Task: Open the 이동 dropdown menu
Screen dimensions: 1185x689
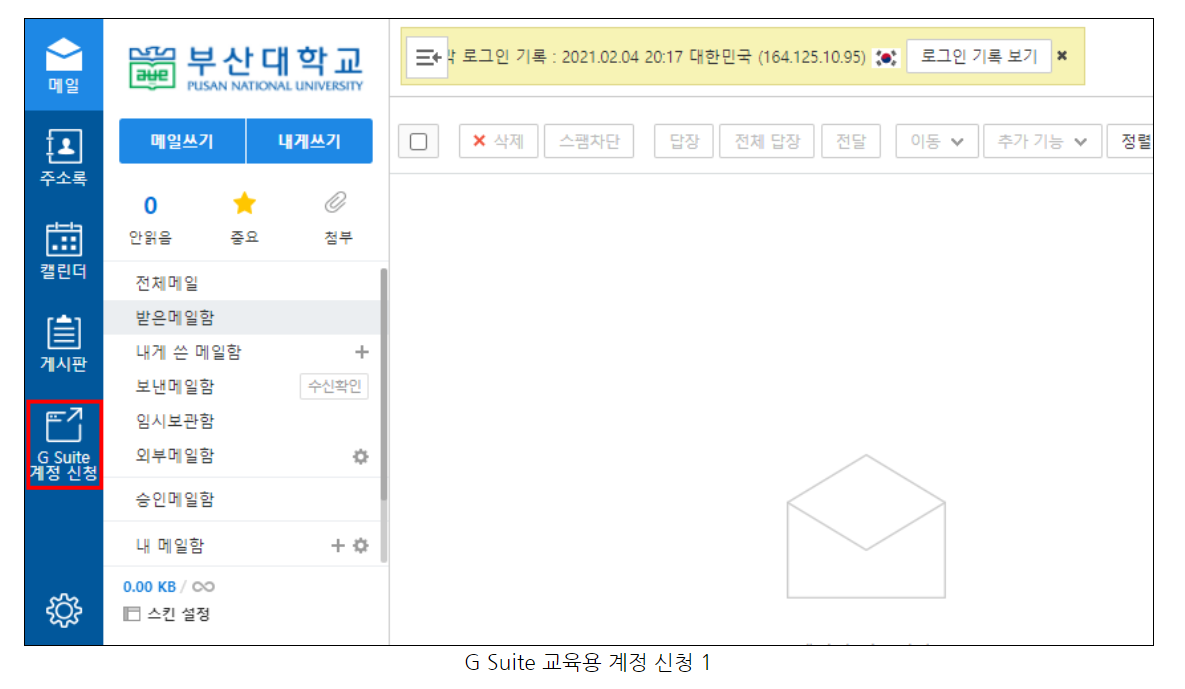Action: 936,140
